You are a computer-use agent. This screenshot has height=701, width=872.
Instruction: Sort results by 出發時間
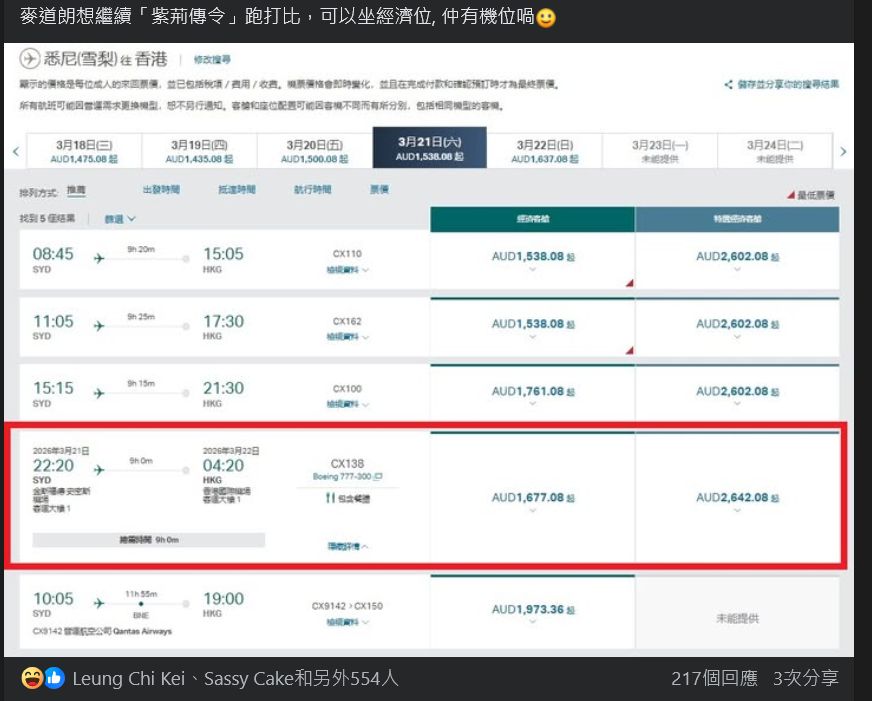[161, 189]
